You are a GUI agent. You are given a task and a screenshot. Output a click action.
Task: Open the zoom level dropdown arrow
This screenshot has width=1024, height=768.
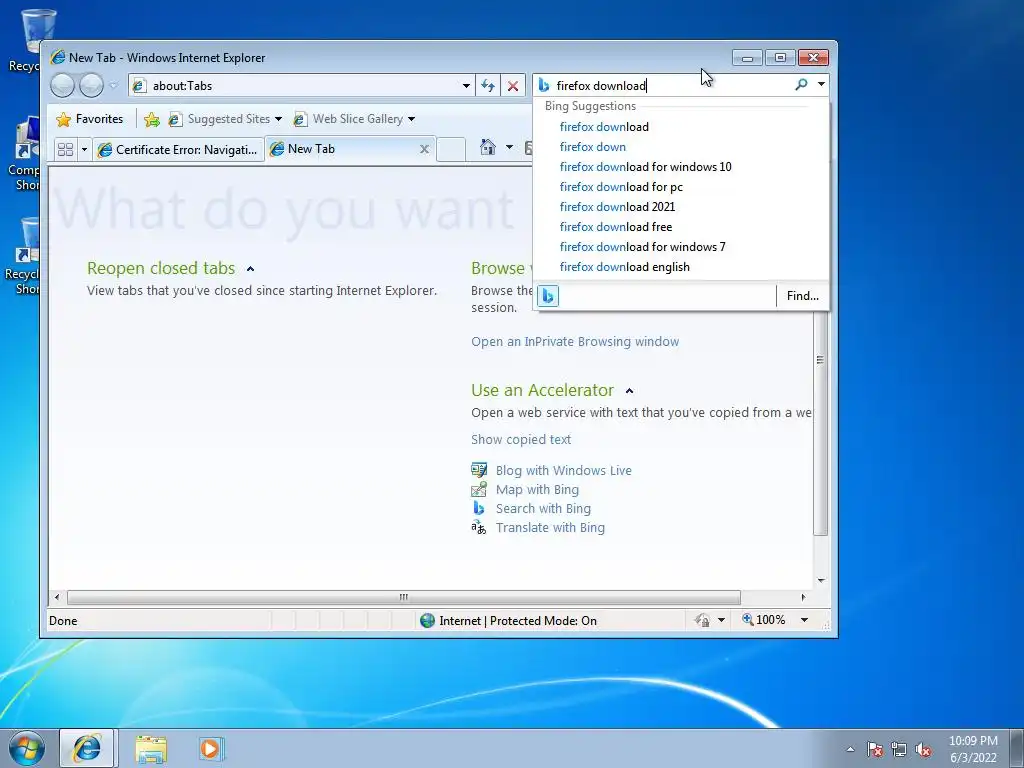tap(805, 620)
